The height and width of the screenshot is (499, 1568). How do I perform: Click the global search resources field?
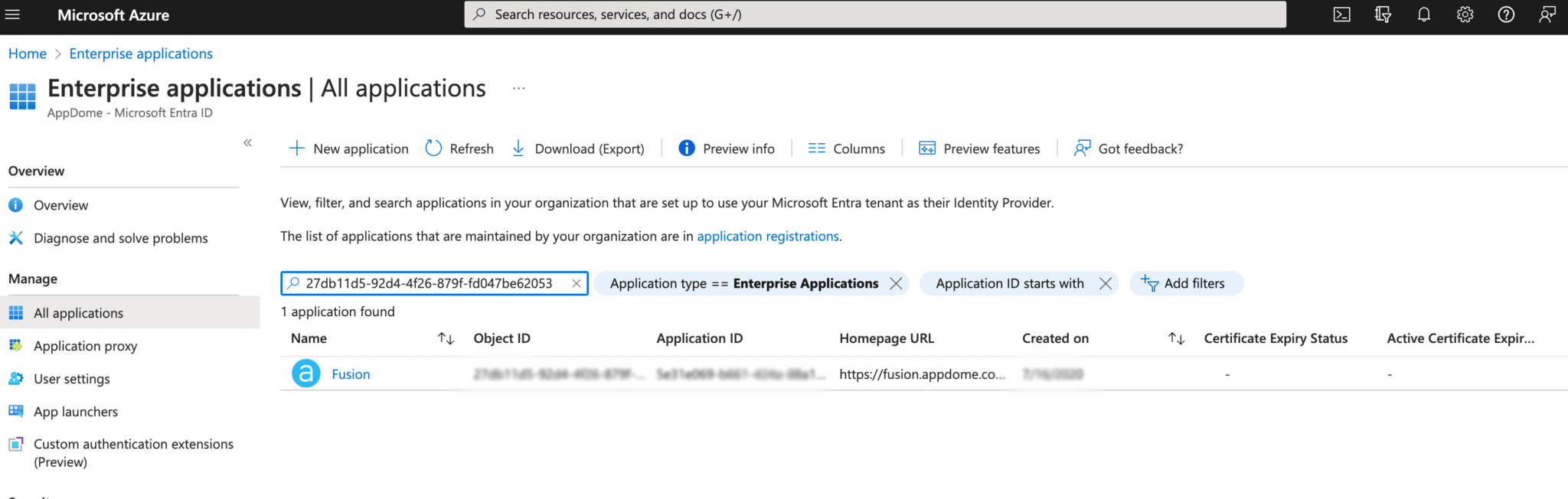(x=874, y=15)
